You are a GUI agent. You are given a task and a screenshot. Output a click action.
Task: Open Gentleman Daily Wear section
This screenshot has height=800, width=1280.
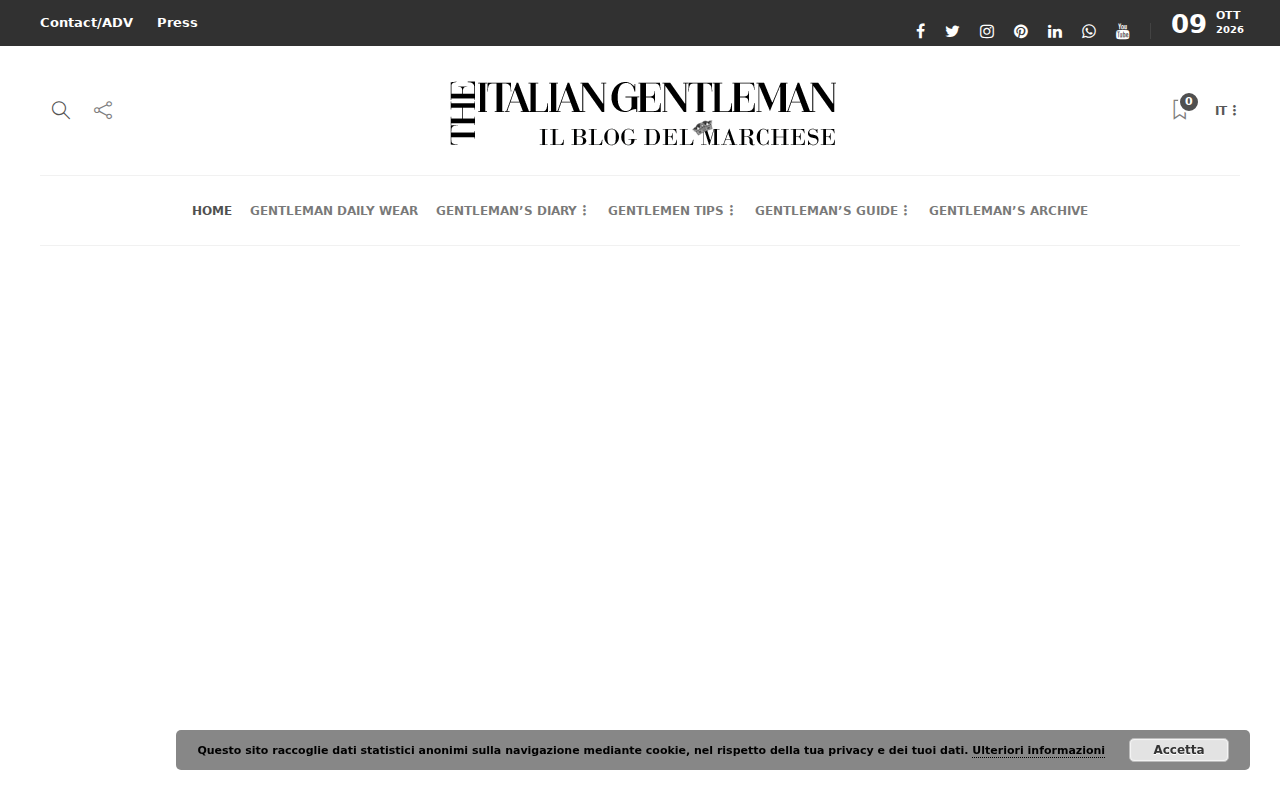pyautogui.click(x=334, y=211)
